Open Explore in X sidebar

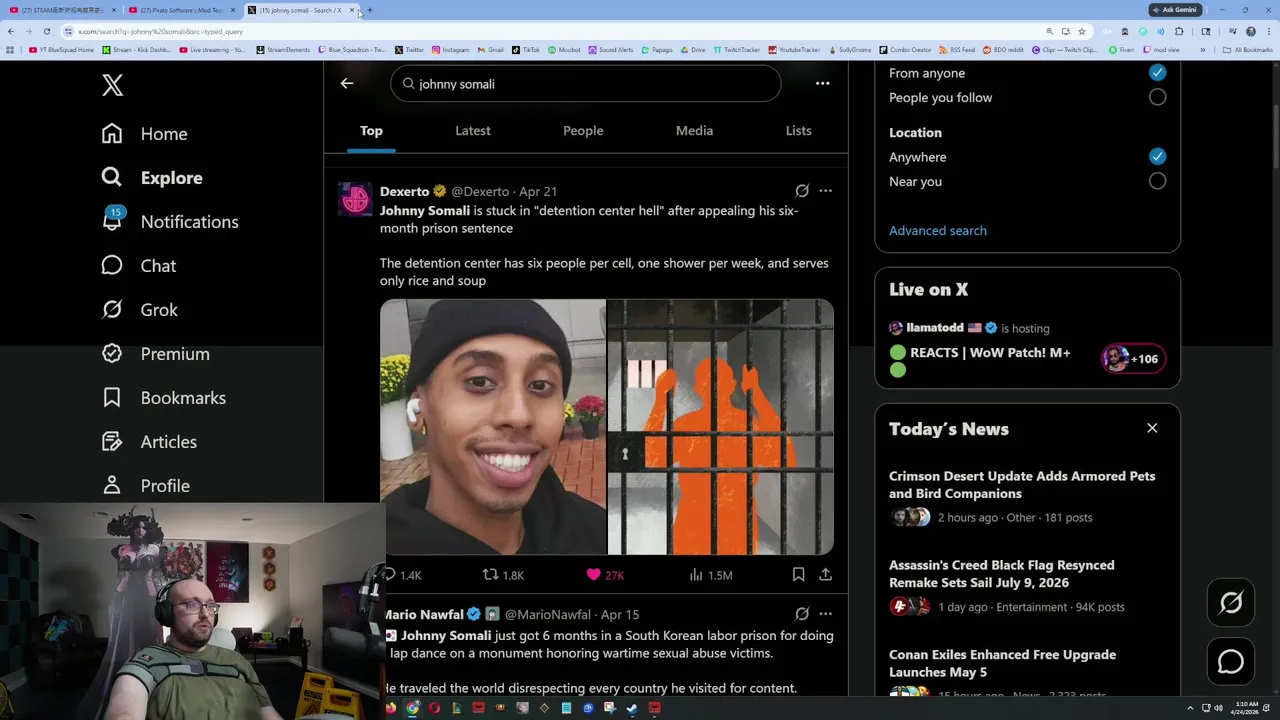pyautogui.click(x=151, y=178)
